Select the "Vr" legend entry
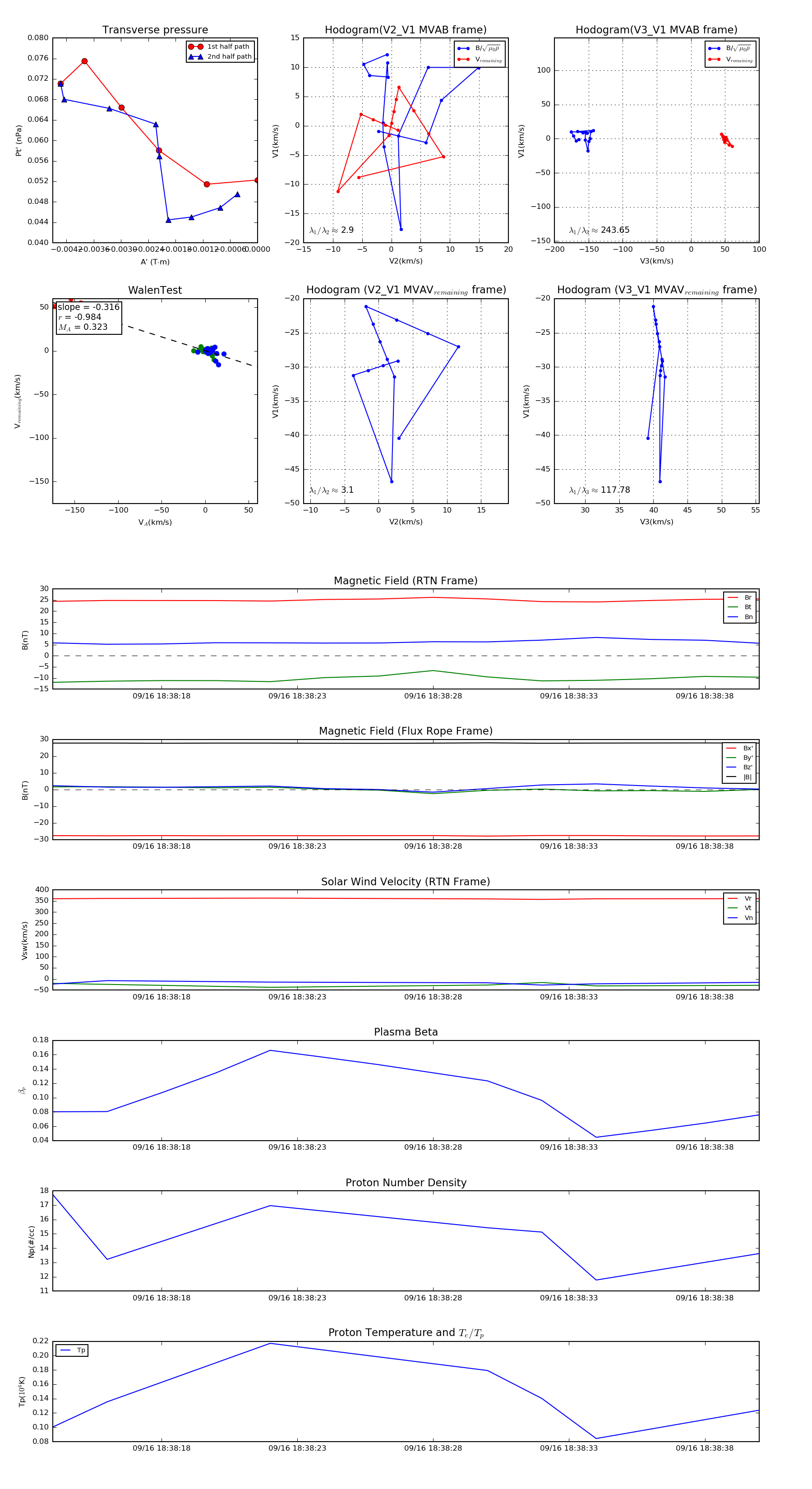Image resolution: width=812 pixels, height=1489 pixels. pos(740,899)
